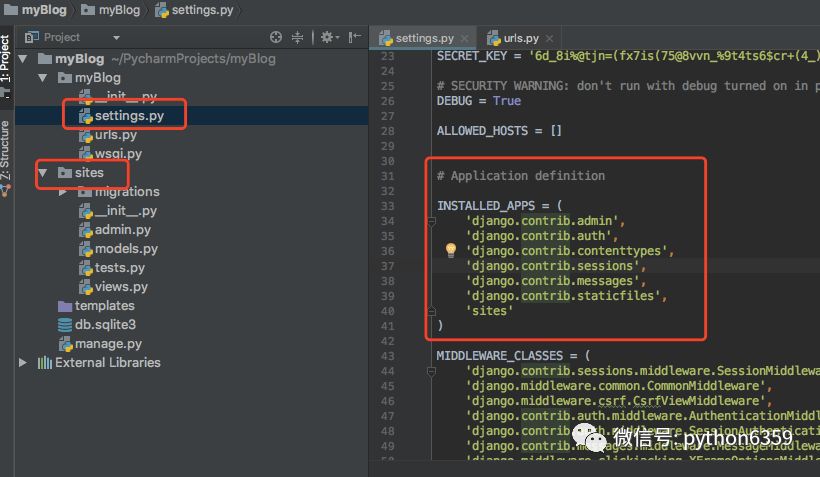This screenshot has width=820, height=477.
Task: Open models.py in the project tree
Action: (x=126, y=248)
